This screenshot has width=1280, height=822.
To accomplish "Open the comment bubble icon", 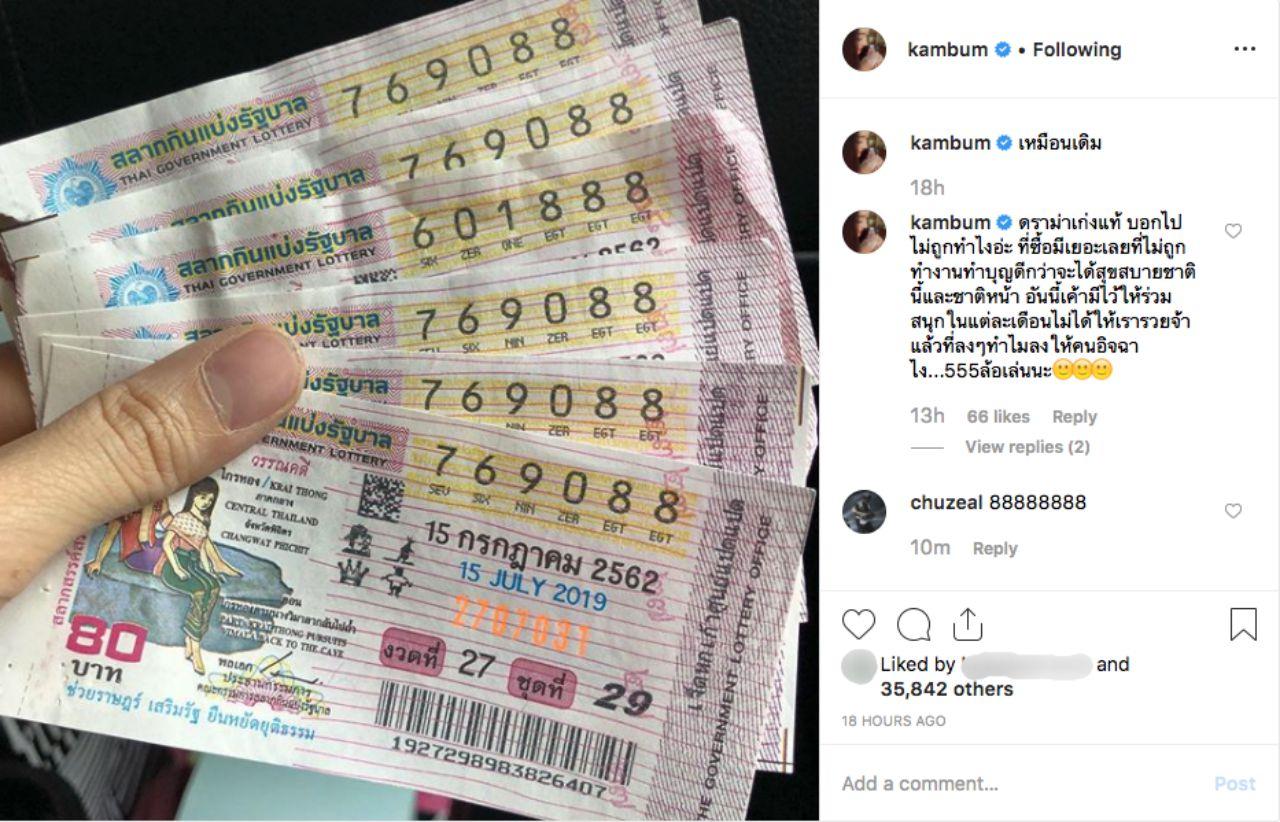I will (913, 624).
